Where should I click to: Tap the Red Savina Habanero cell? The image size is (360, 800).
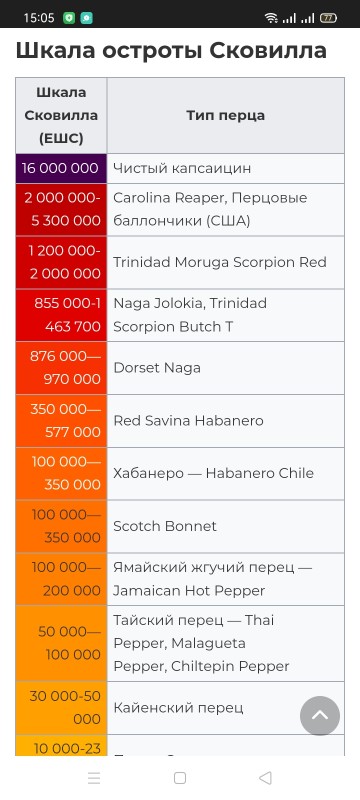pos(225,421)
